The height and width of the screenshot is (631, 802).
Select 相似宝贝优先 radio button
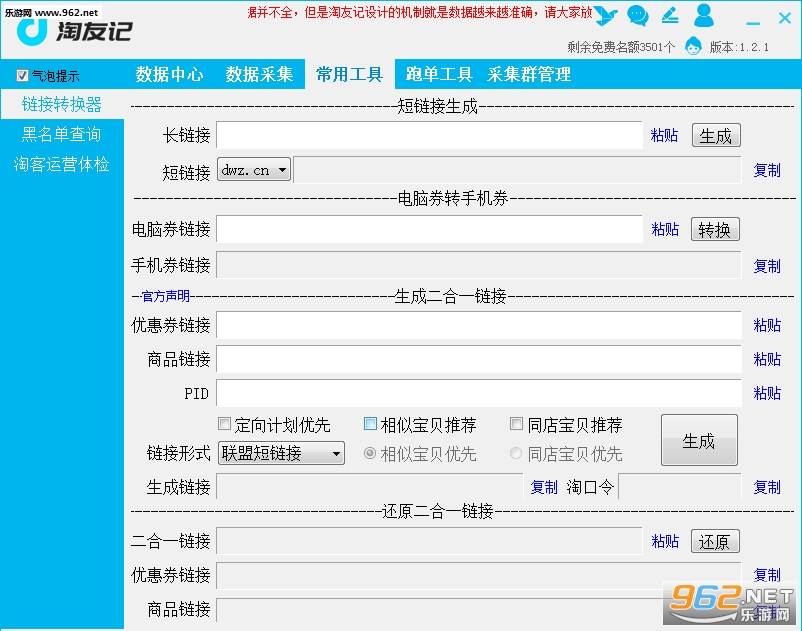(x=369, y=453)
